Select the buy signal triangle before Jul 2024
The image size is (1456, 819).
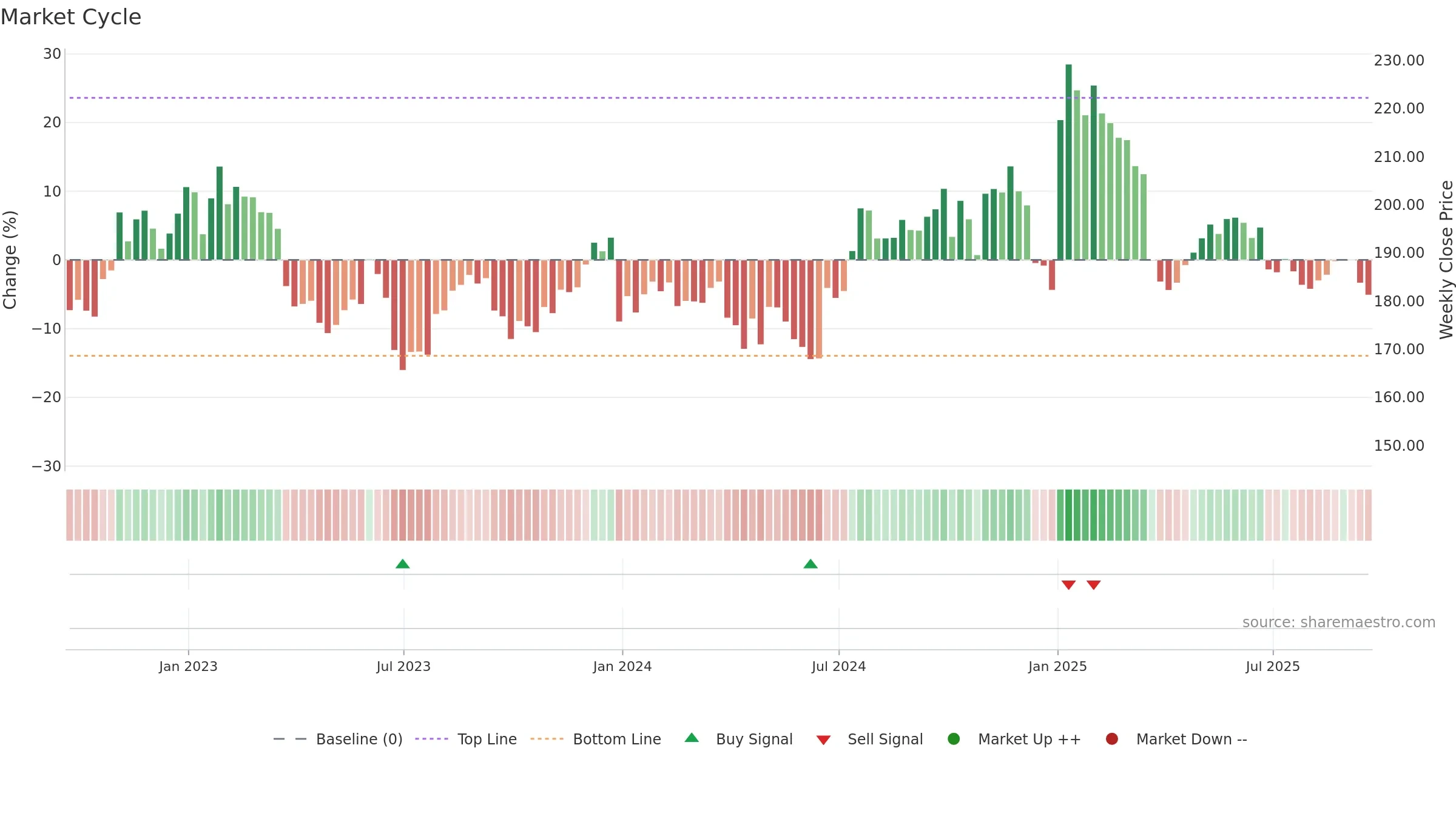click(x=811, y=564)
